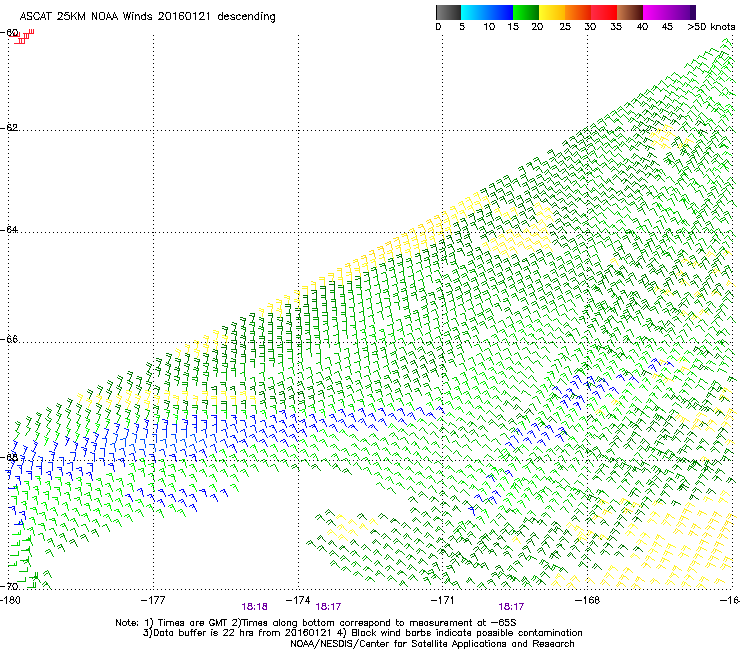
Task: Click the red 30-35 knots color segment
Action: (x=604, y=12)
